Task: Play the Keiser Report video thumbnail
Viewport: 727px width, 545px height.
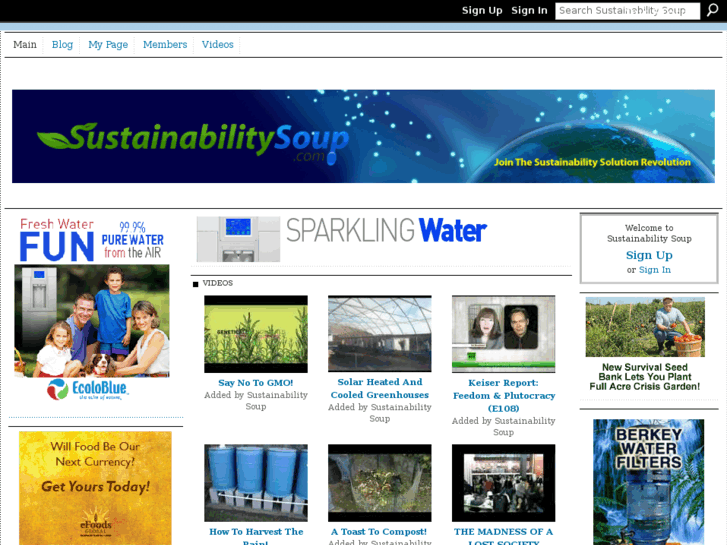Action: [x=503, y=334]
